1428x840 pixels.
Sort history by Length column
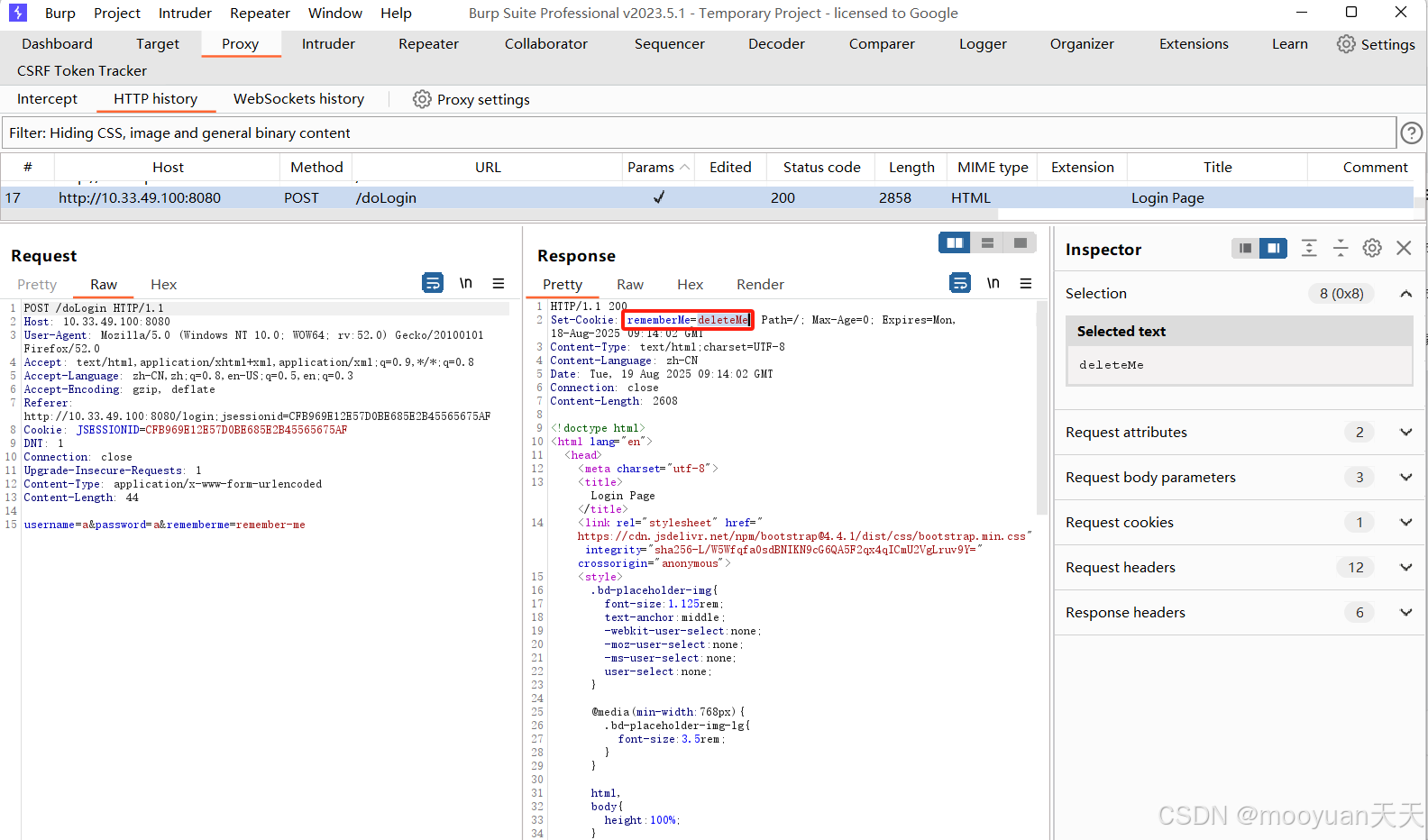pyautogui.click(x=911, y=167)
